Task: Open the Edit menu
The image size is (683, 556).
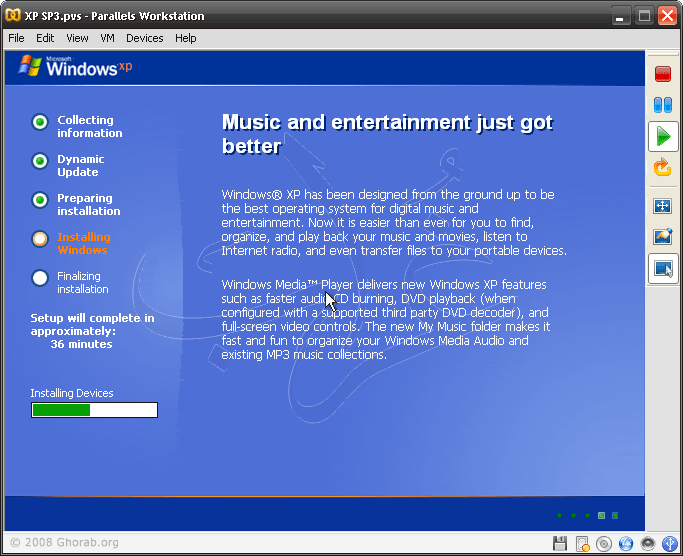Action: click(x=45, y=38)
